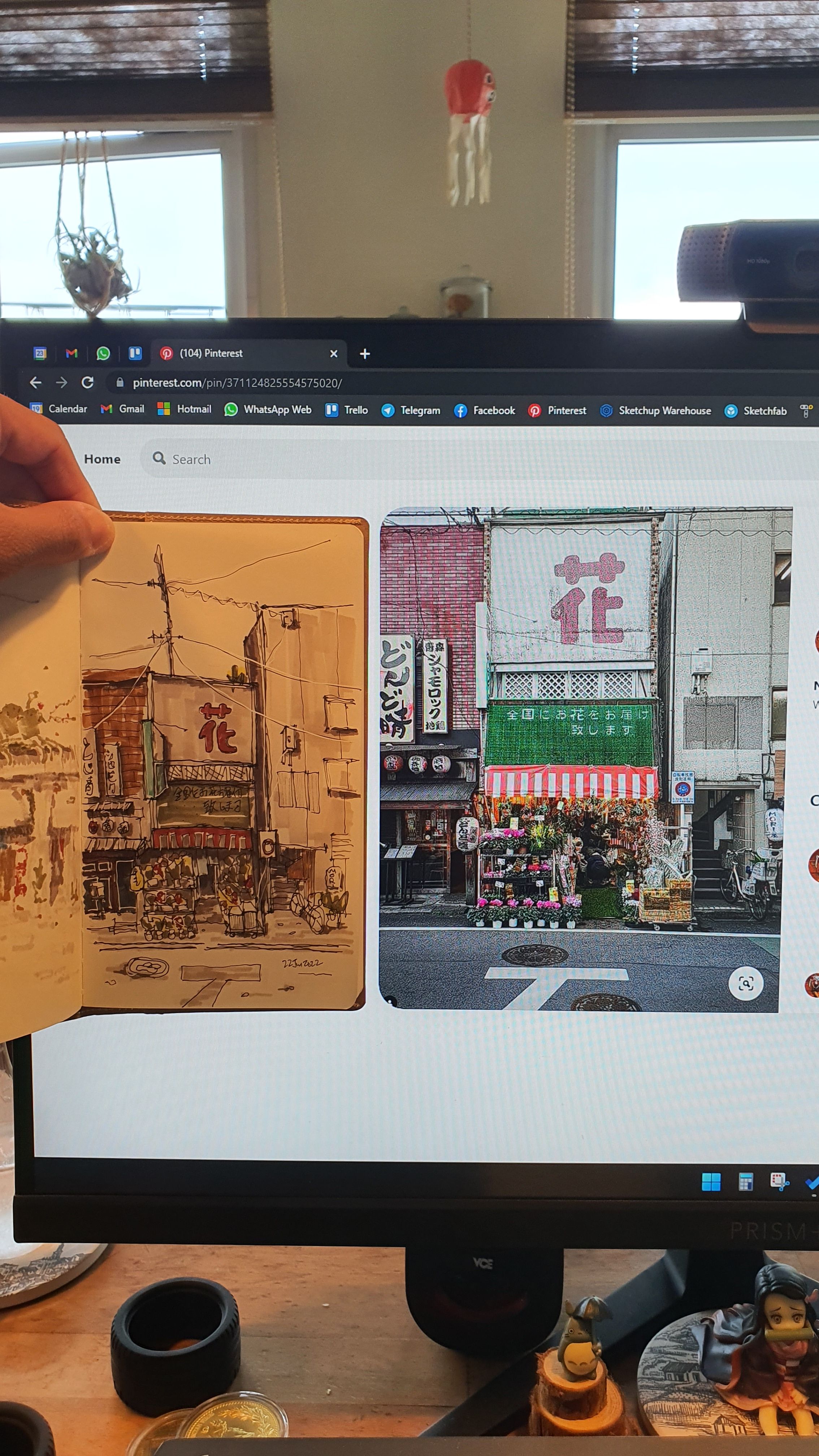Open the Facebook bookmark
Viewport: 819px width, 1456px height.
(485, 410)
